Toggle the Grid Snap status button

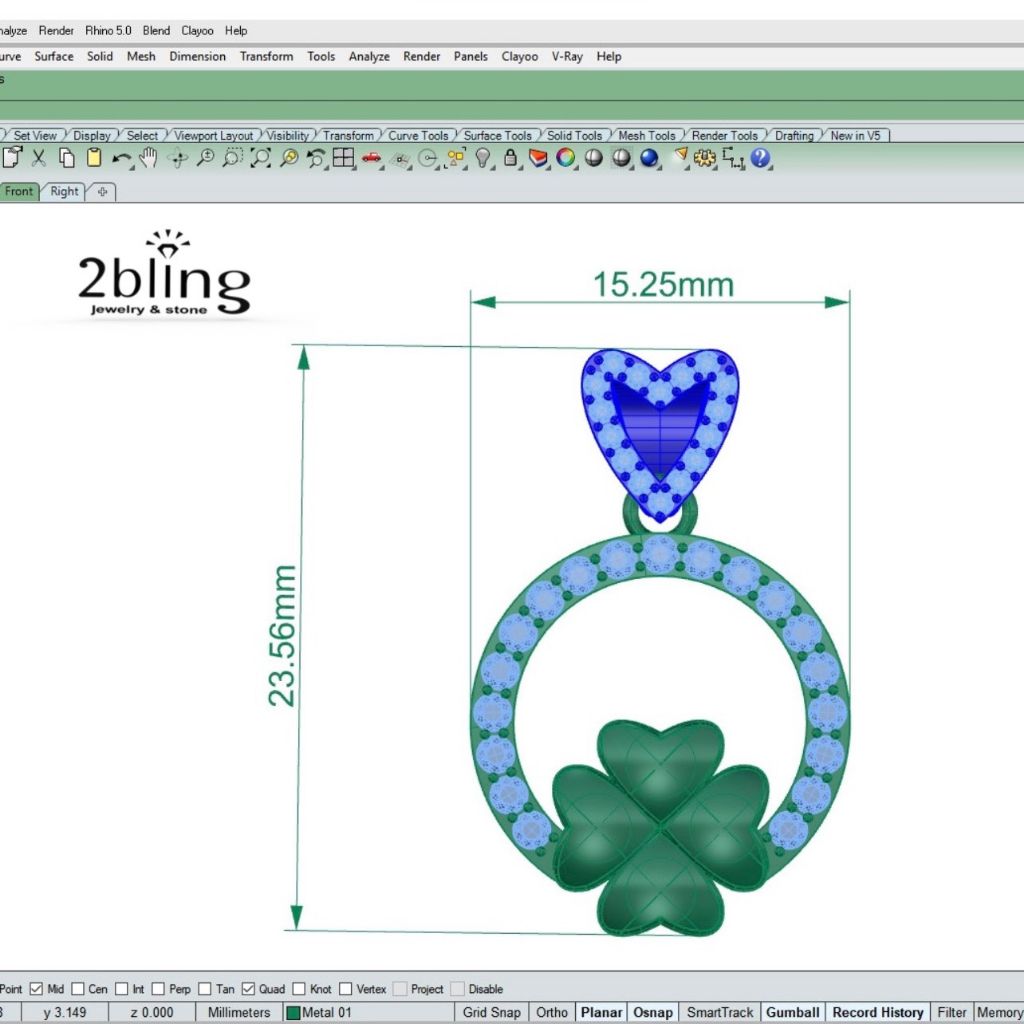pyautogui.click(x=491, y=1012)
